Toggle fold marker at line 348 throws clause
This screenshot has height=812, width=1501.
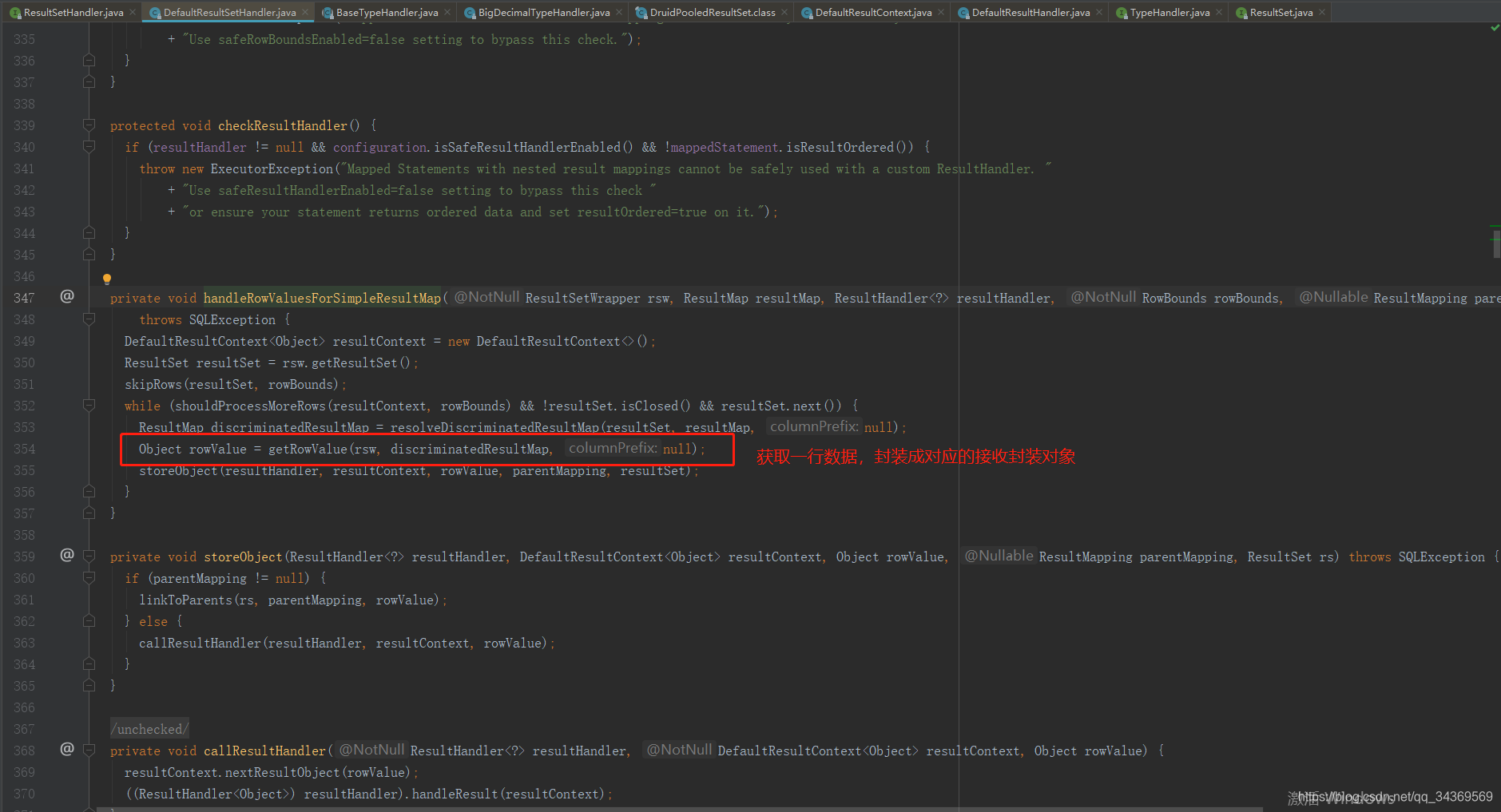89,319
